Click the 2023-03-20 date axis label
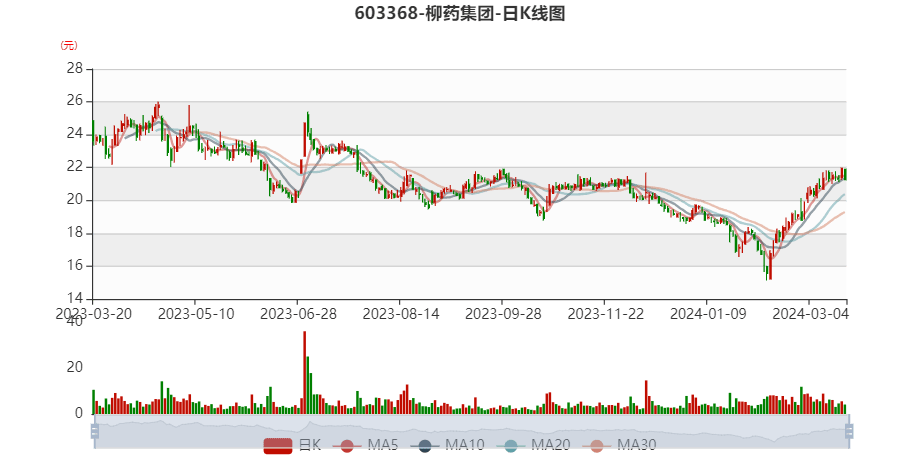The image size is (919, 459). click(x=92, y=313)
